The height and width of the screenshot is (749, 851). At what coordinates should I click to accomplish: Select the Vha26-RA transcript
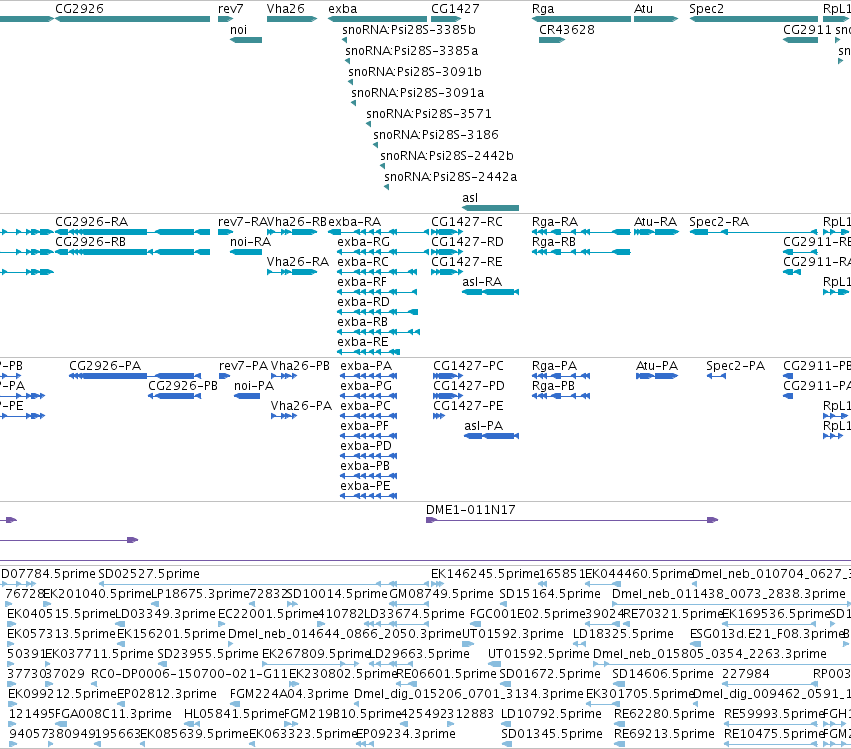coord(292,272)
